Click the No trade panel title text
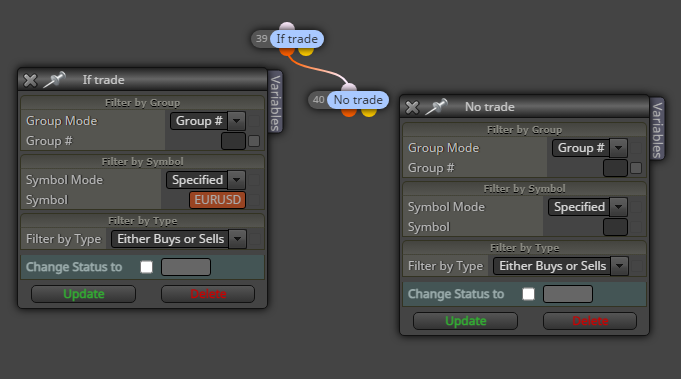The height and width of the screenshot is (379, 681). [x=489, y=107]
